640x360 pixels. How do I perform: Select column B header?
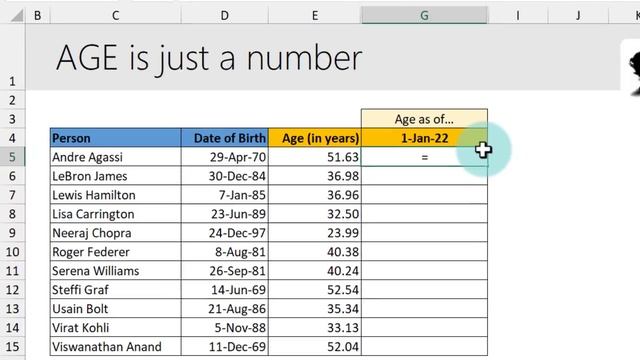coord(38,16)
